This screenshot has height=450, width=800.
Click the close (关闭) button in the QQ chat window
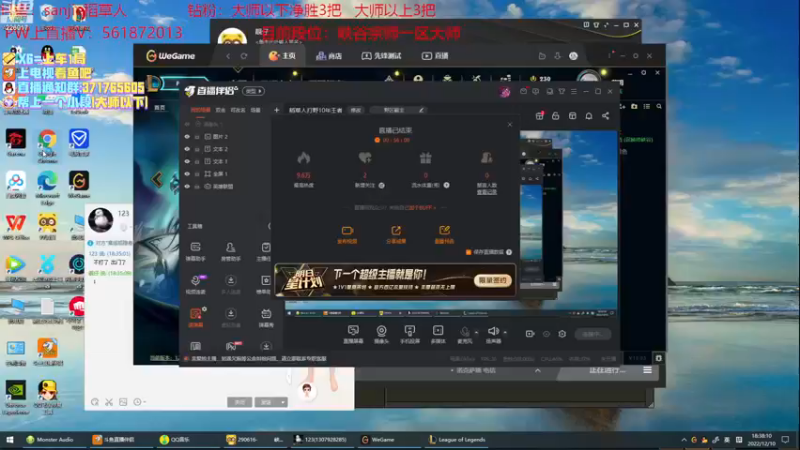239,403
